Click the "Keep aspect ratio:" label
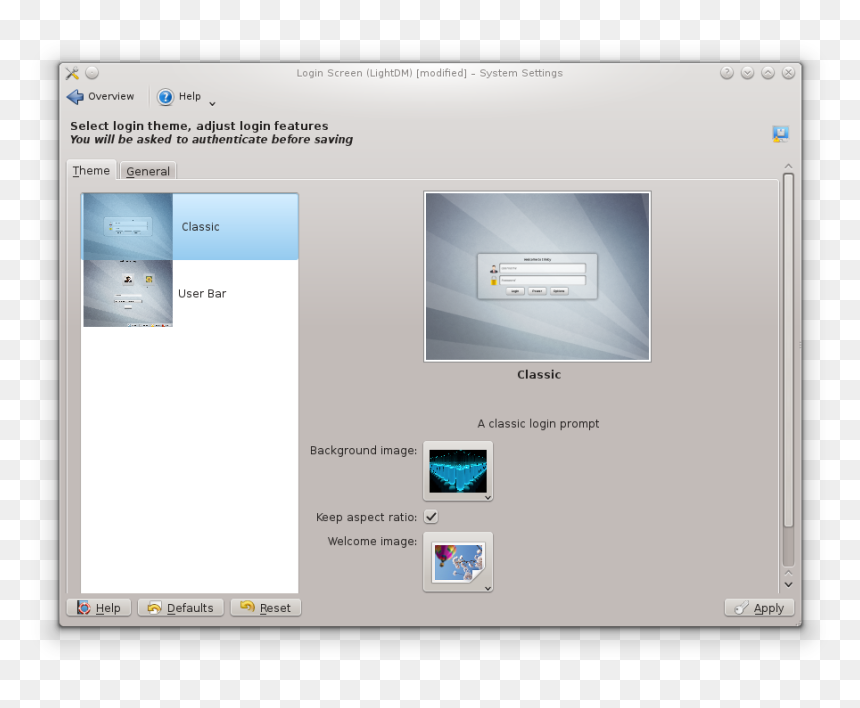The image size is (860, 708). click(366, 517)
